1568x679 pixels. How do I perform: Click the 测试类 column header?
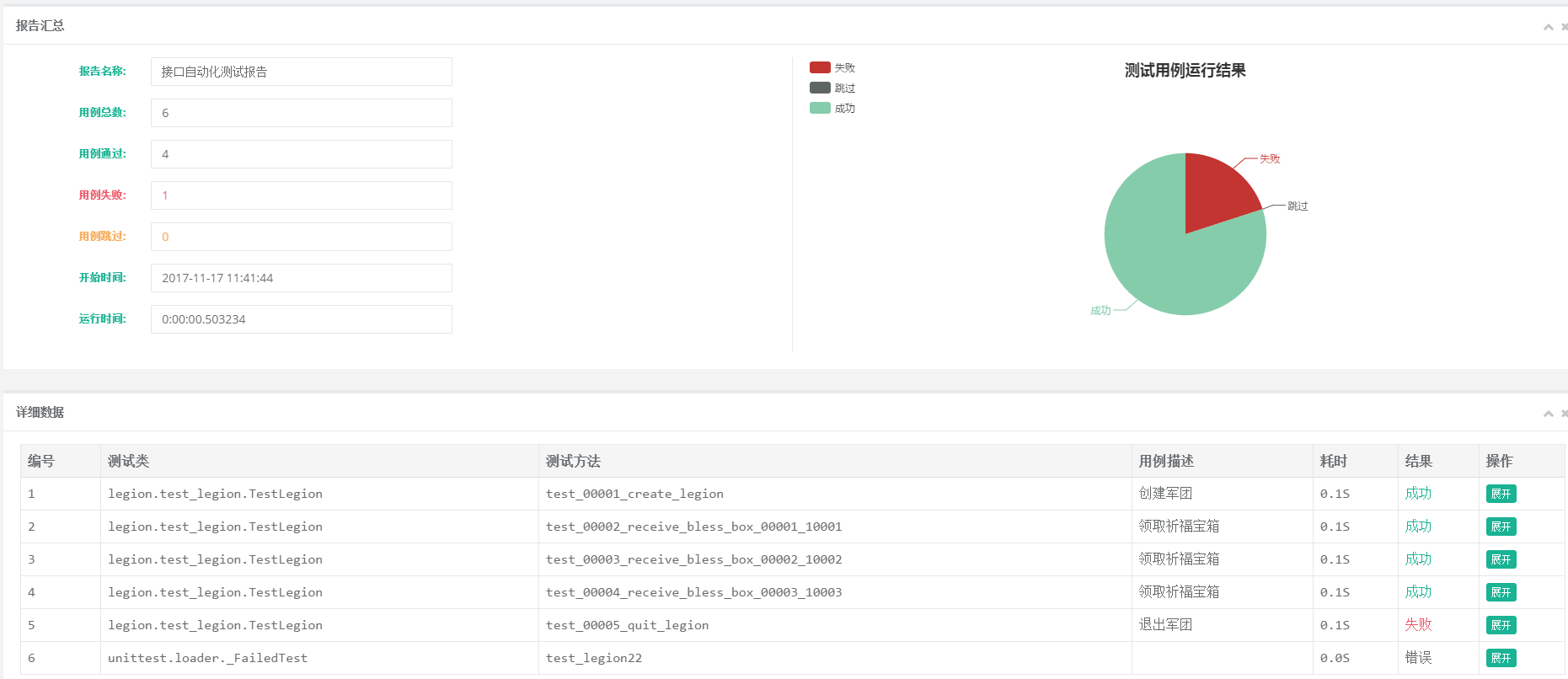319,461
